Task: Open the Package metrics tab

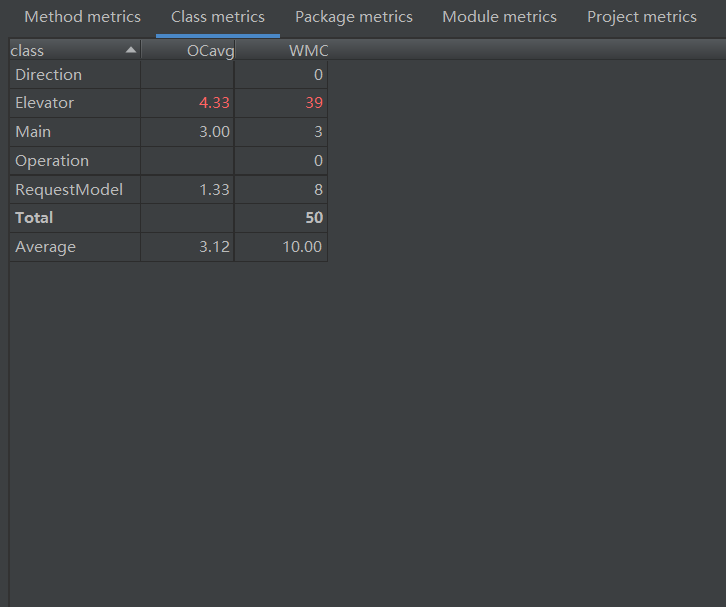Action: tap(354, 17)
